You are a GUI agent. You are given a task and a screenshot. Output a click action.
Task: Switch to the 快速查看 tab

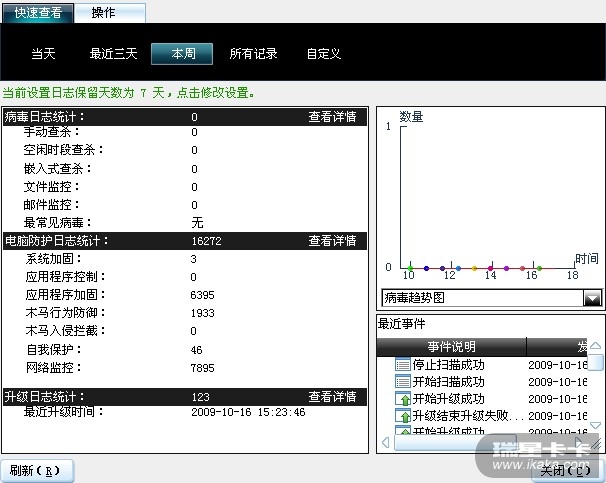pos(38,13)
